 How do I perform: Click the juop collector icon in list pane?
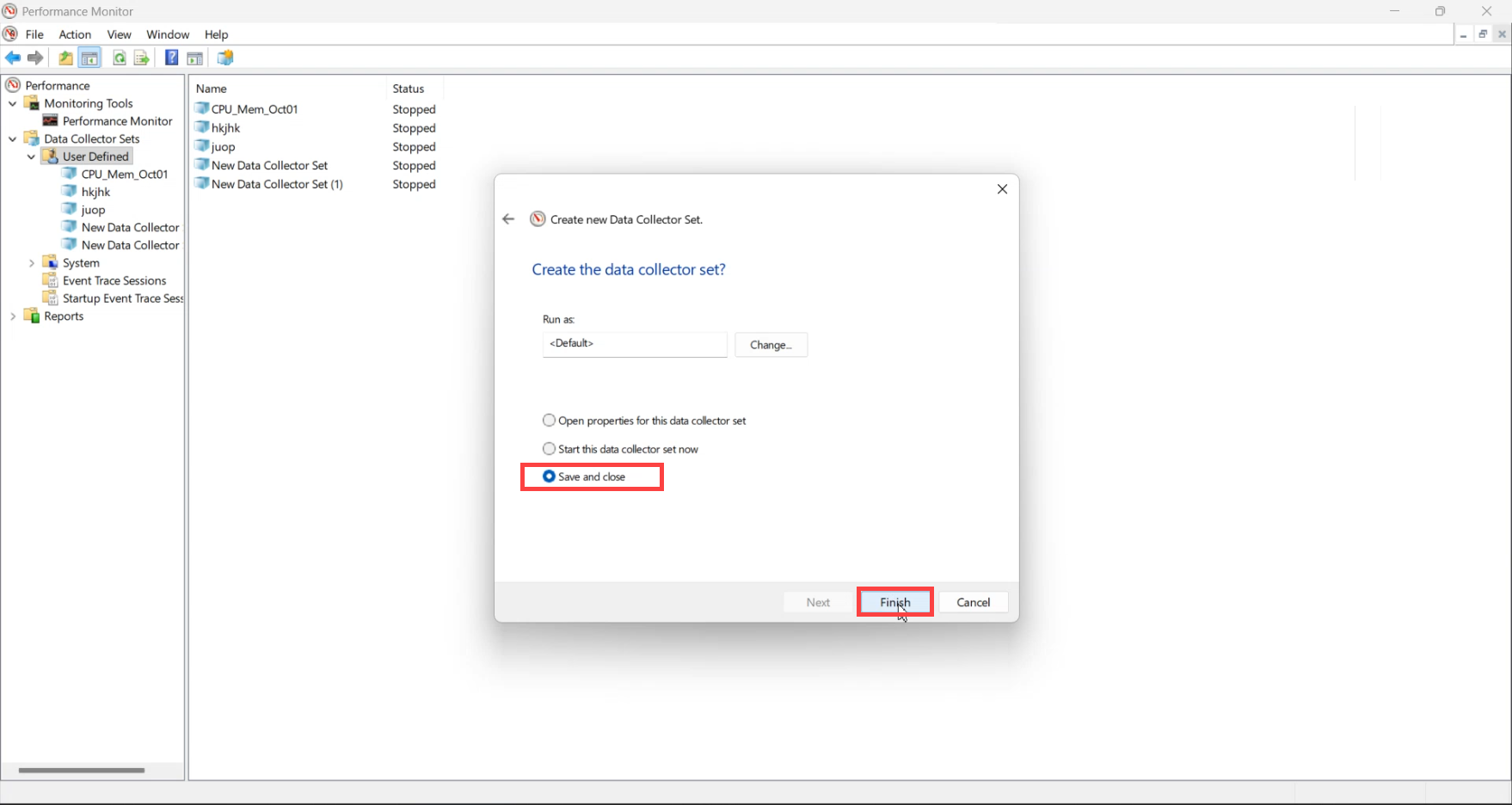point(202,146)
